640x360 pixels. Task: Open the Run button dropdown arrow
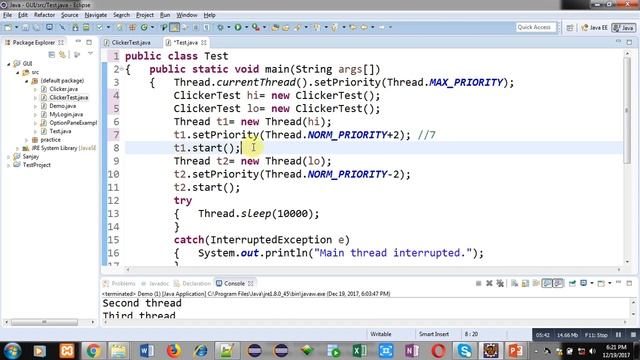tap(246, 27)
